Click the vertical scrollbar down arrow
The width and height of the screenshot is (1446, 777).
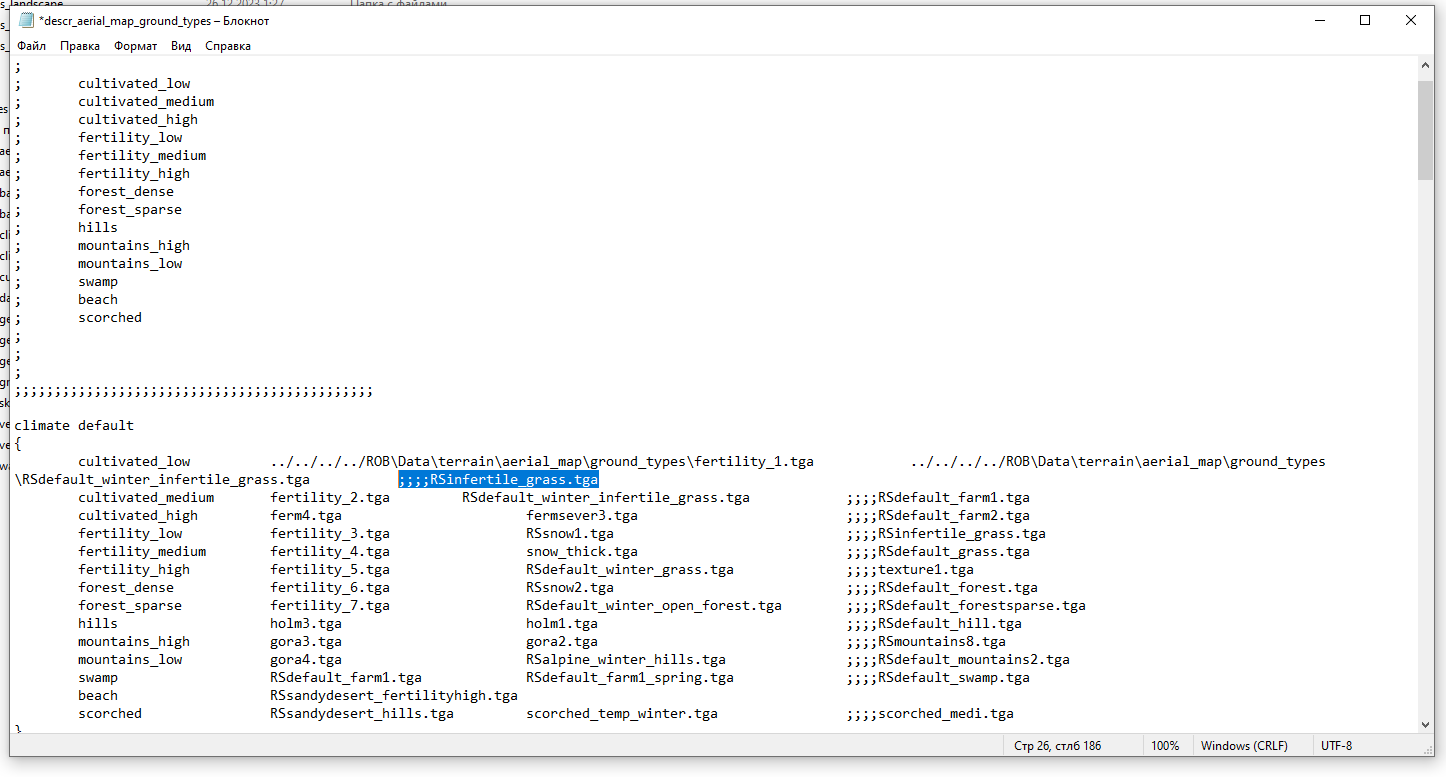pos(1425,724)
